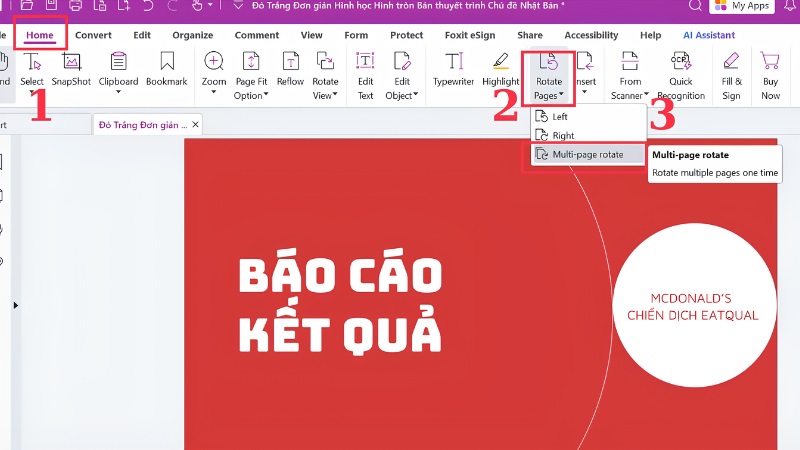Open the Form ribbon tab
The image size is (800, 450).
tap(356, 35)
